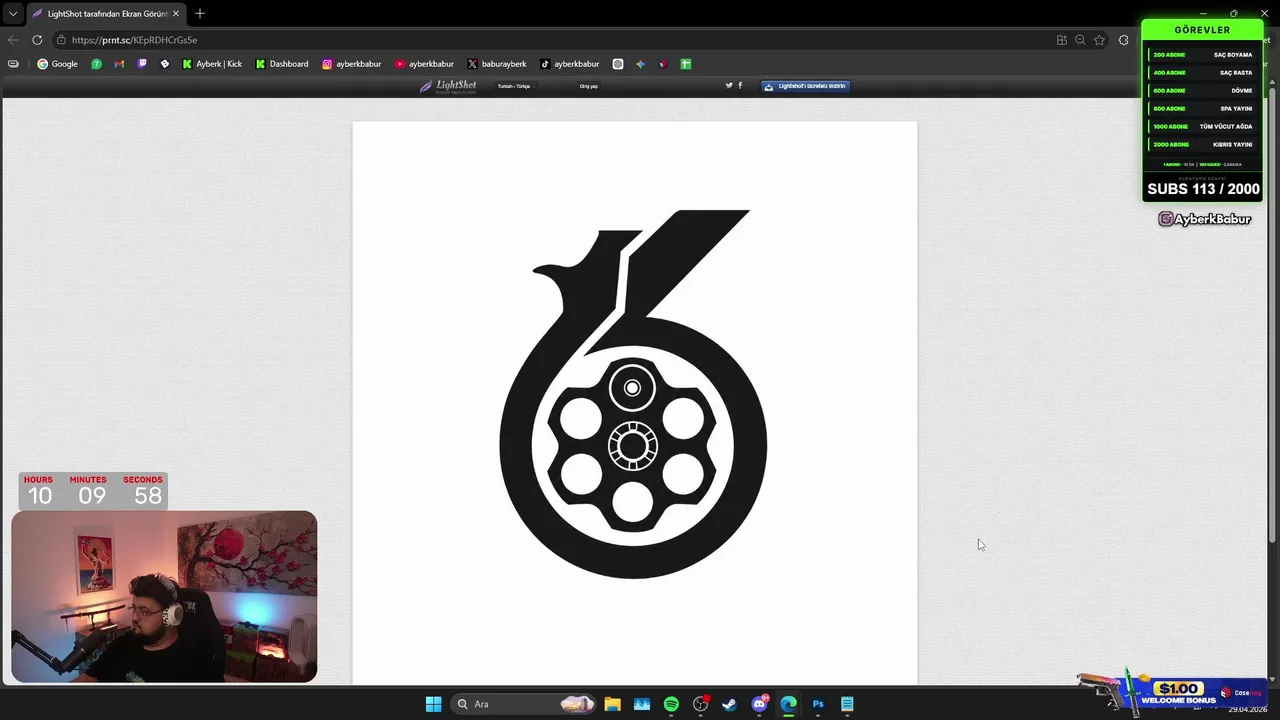This screenshot has height=720, width=1280.
Task: Click the AyberkBabur Instagram handle overlay
Action: [1204, 219]
